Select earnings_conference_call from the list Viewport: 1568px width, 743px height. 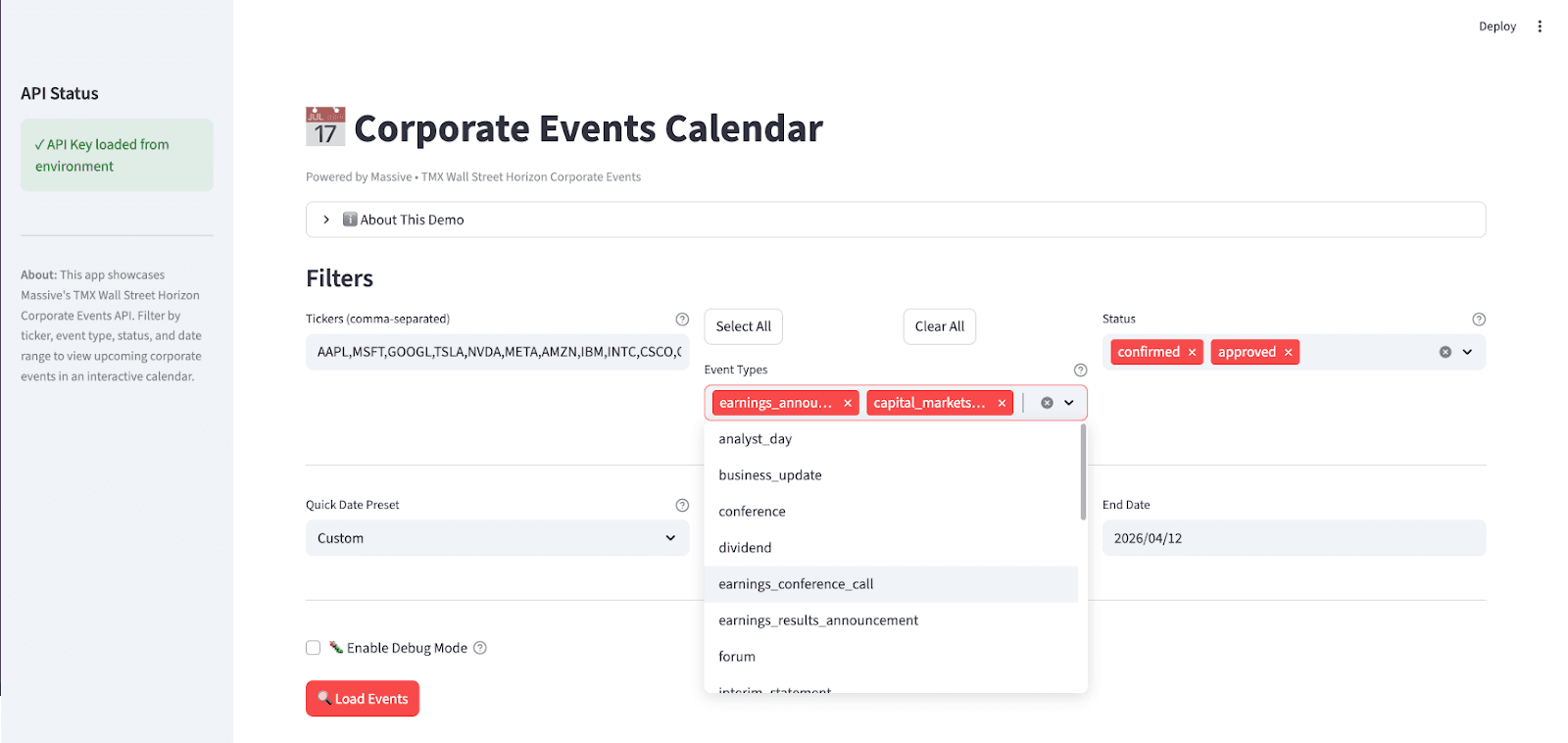[796, 584]
